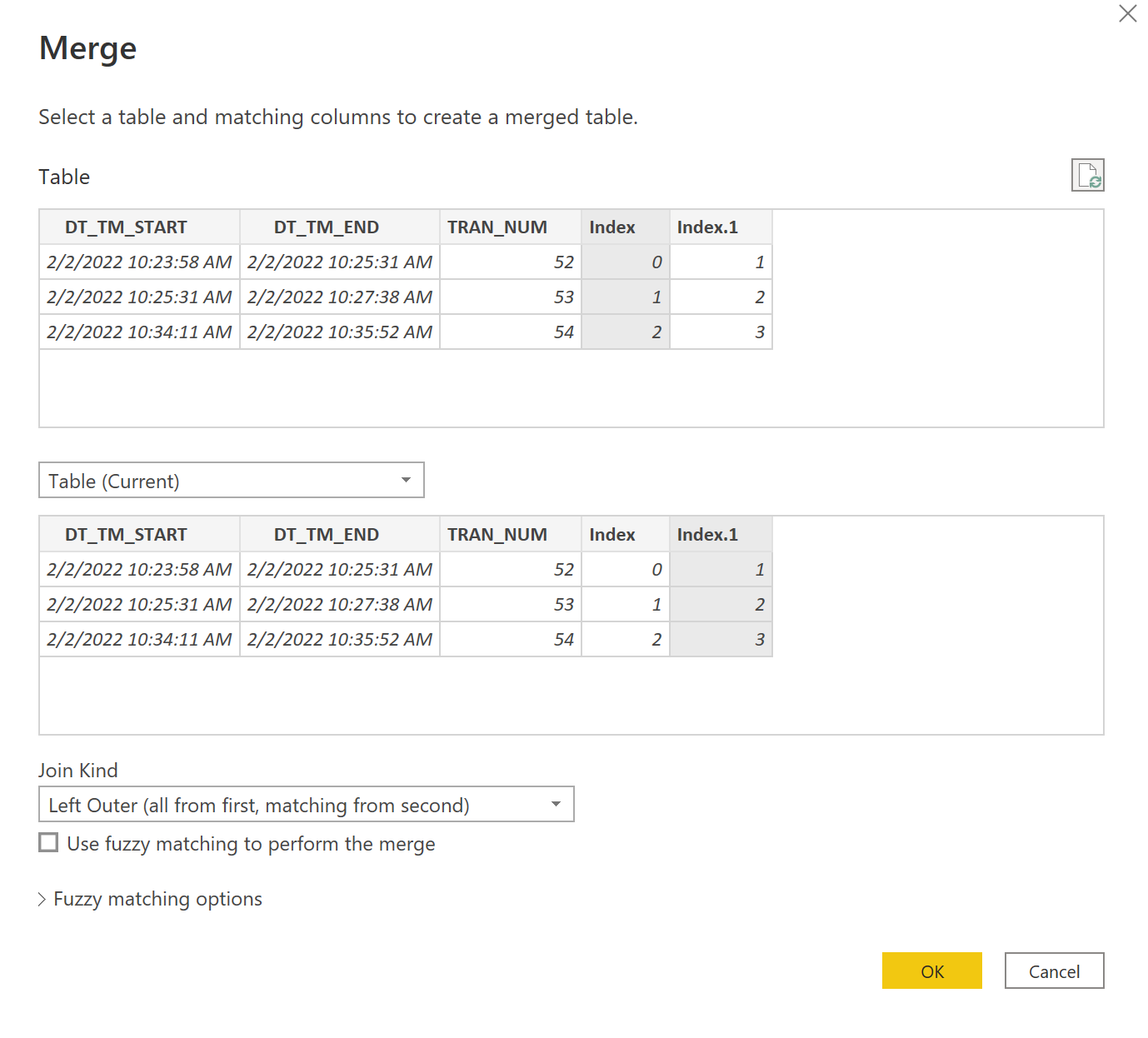Select Index.1 column header in bottom table
The width and height of the screenshot is (1148, 1038).
coord(721,535)
